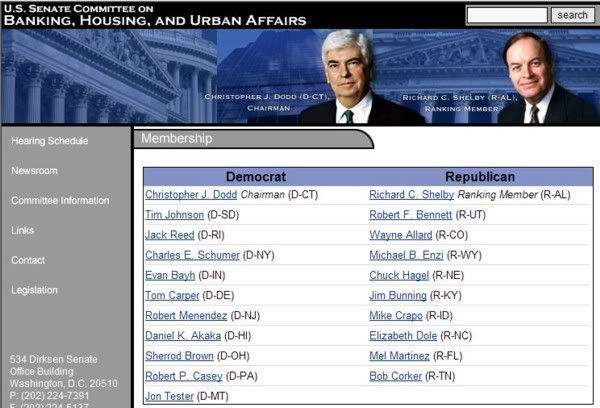Open Michael B. Enzi link
Viewport: 600px width, 408px height.
pyautogui.click(x=406, y=255)
